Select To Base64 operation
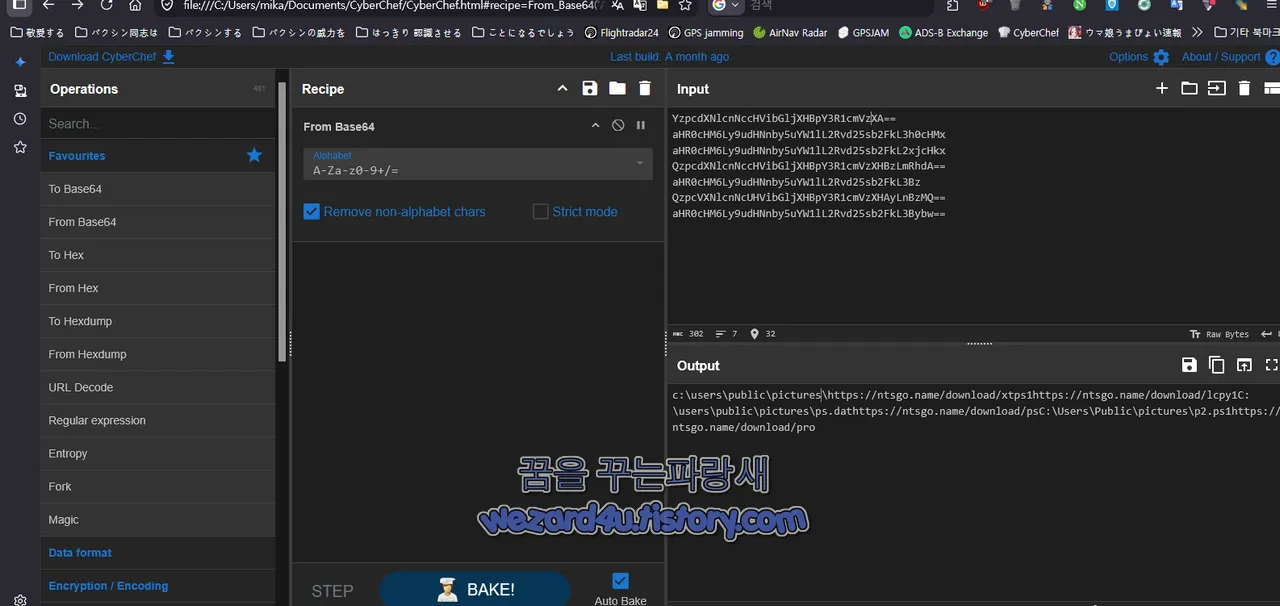Viewport: 1280px width, 606px height. pyautogui.click(x=157, y=189)
